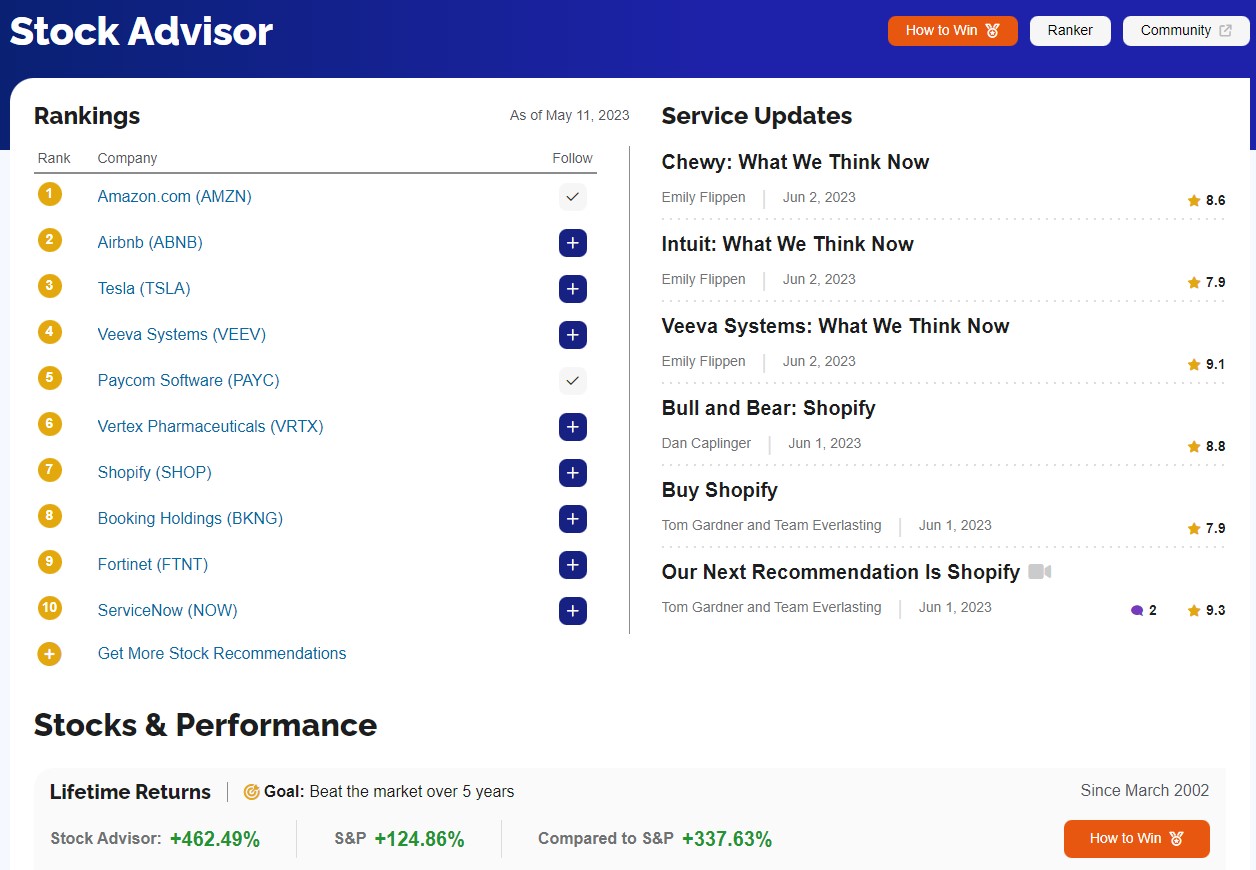The height and width of the screenshot is (870, 1256).
Task: Open the Bull and Bear: Shopify article
Action: point(768,408)
